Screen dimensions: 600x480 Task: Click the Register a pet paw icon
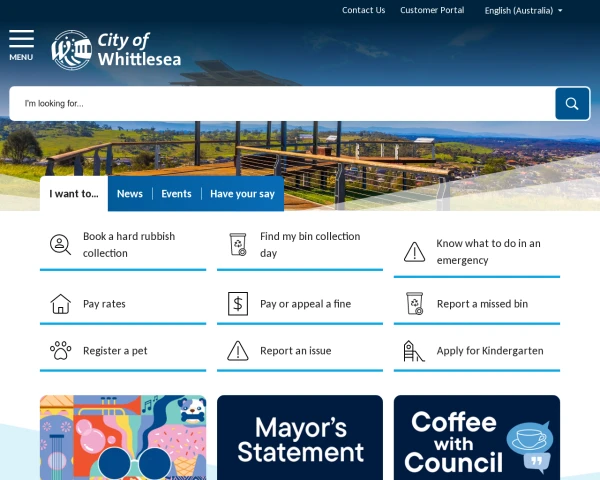tap(60, 351)
